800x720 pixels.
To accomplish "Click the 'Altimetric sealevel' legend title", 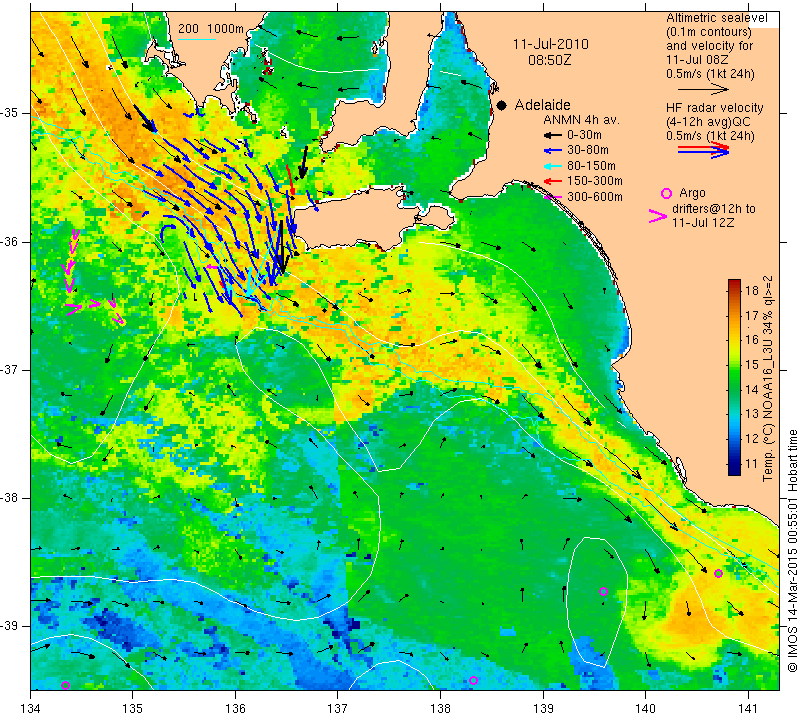I will pos(717,18).
